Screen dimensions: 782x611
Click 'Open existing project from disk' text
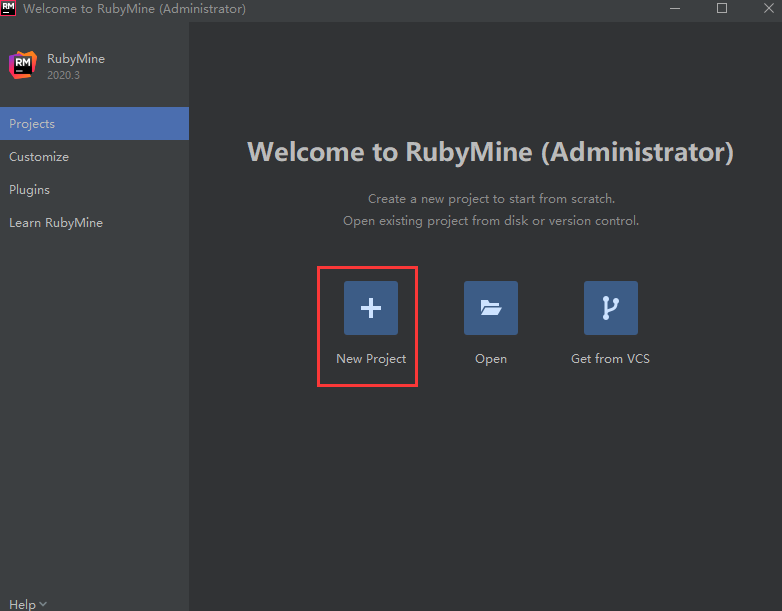pos(491,220)
